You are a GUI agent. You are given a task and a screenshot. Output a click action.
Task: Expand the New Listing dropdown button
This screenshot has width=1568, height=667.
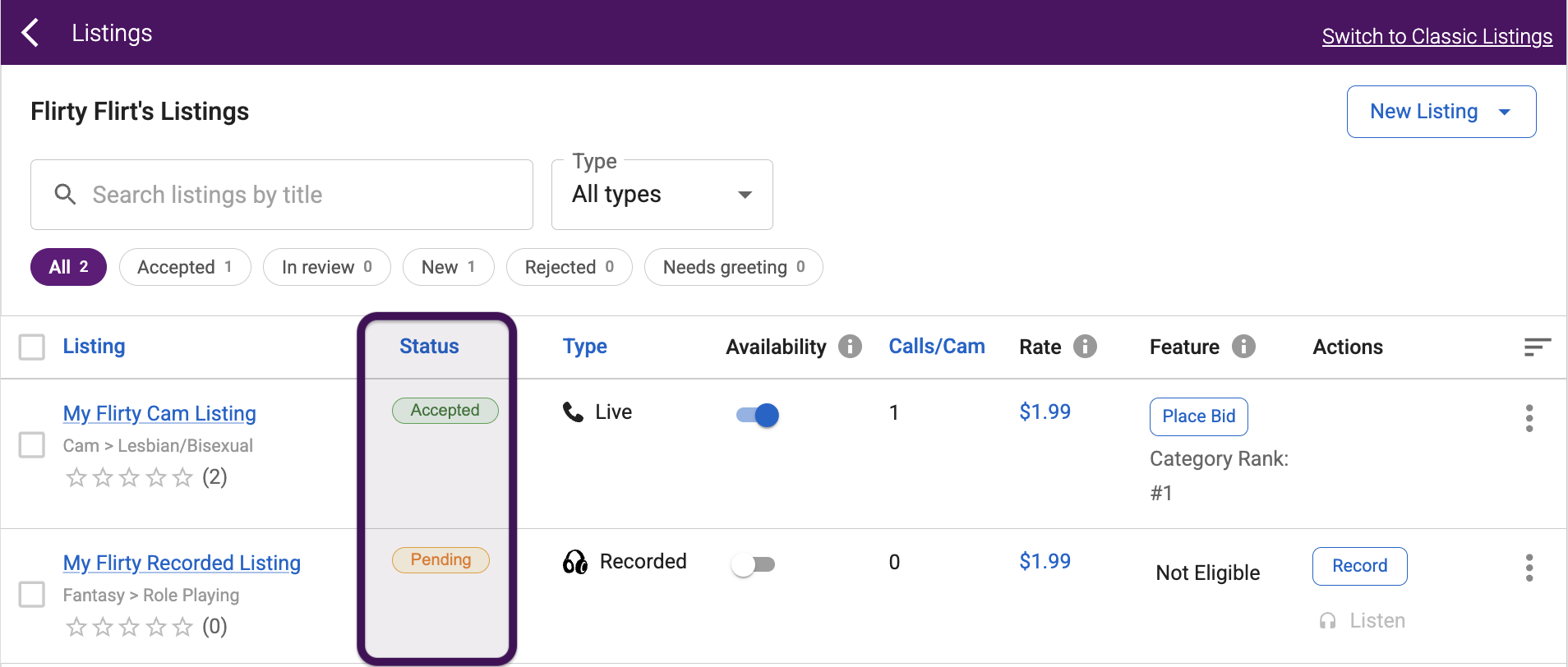click(1441, 112)
